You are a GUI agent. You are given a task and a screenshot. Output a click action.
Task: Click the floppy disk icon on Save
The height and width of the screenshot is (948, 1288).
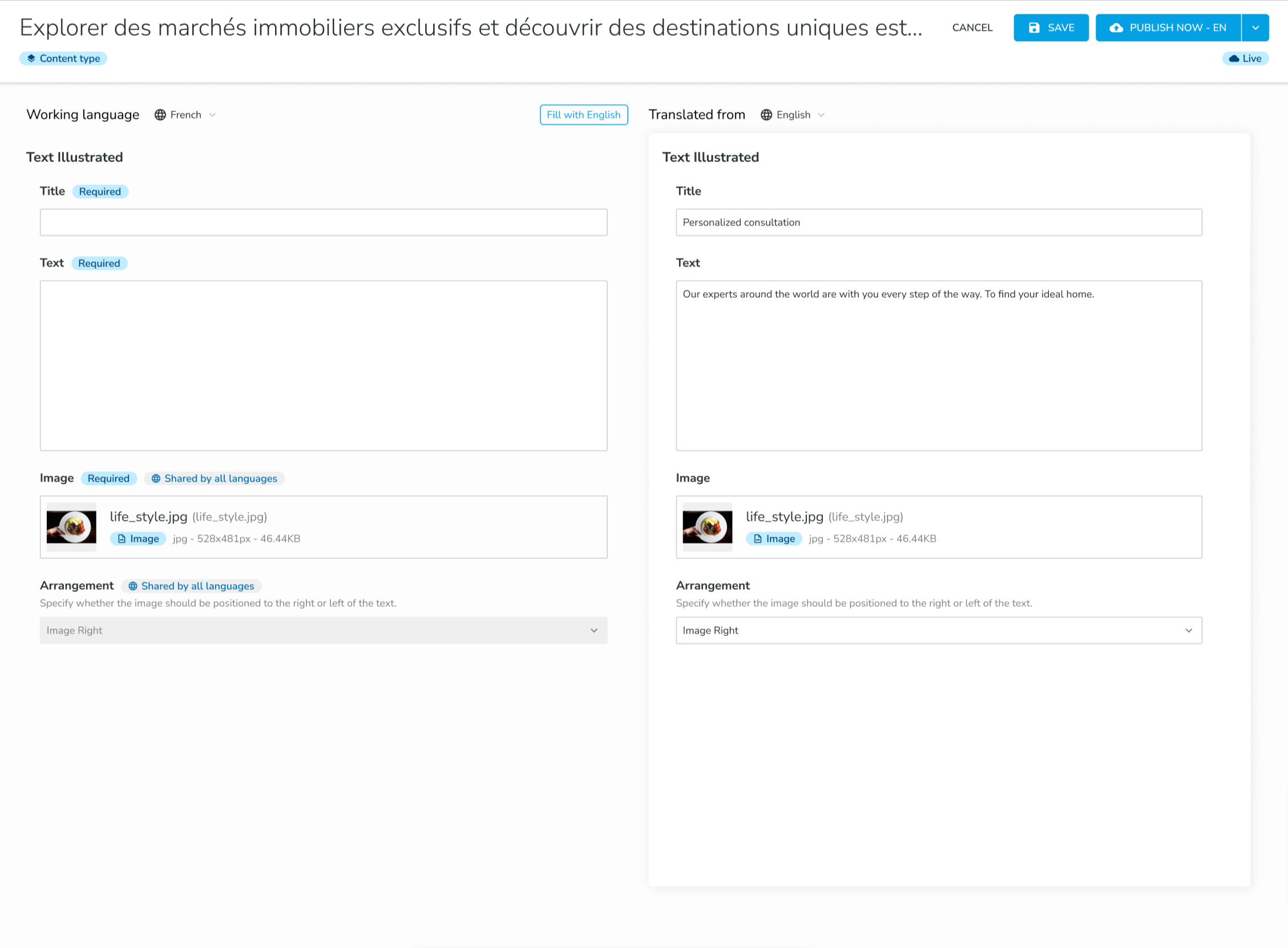[1033, 27]
